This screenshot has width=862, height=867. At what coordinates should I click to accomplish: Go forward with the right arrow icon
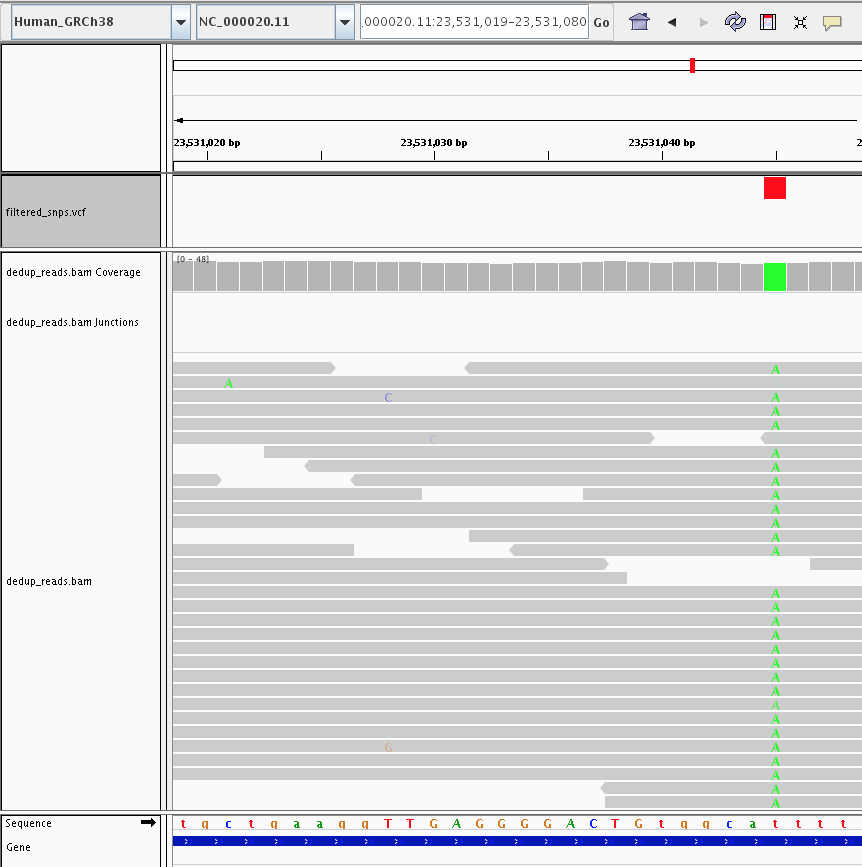[704, 22]
